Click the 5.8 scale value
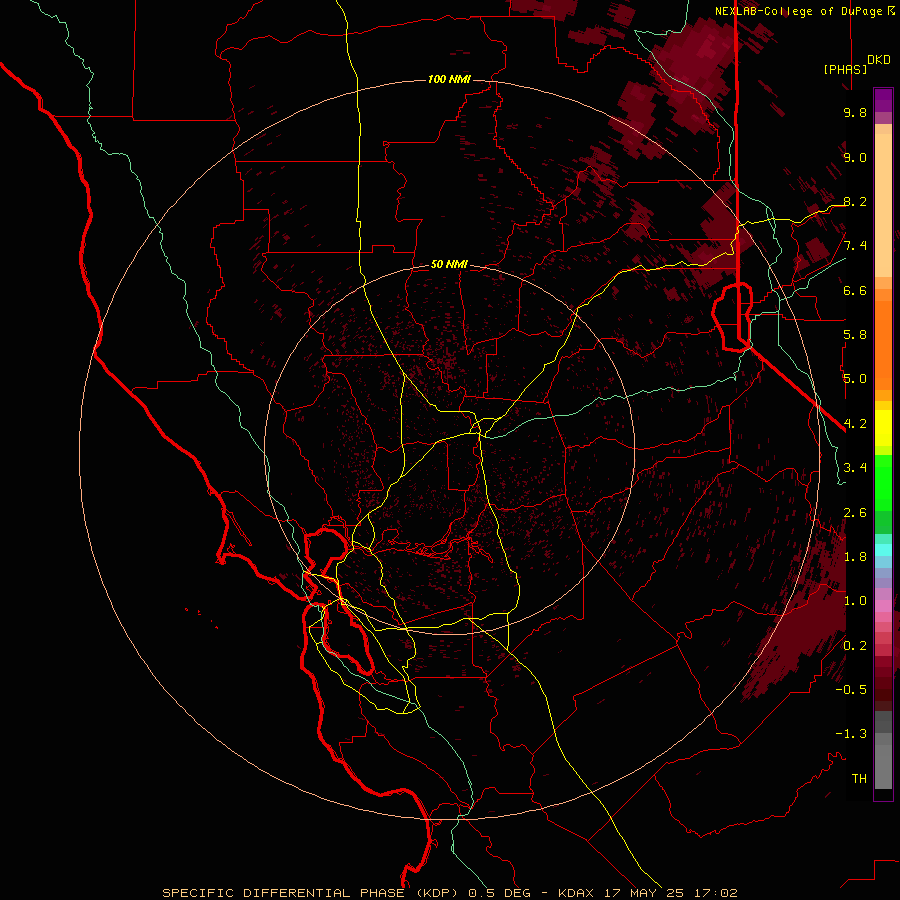The height and width of the screenshot is (900, 900). click(x=855, y=335)
